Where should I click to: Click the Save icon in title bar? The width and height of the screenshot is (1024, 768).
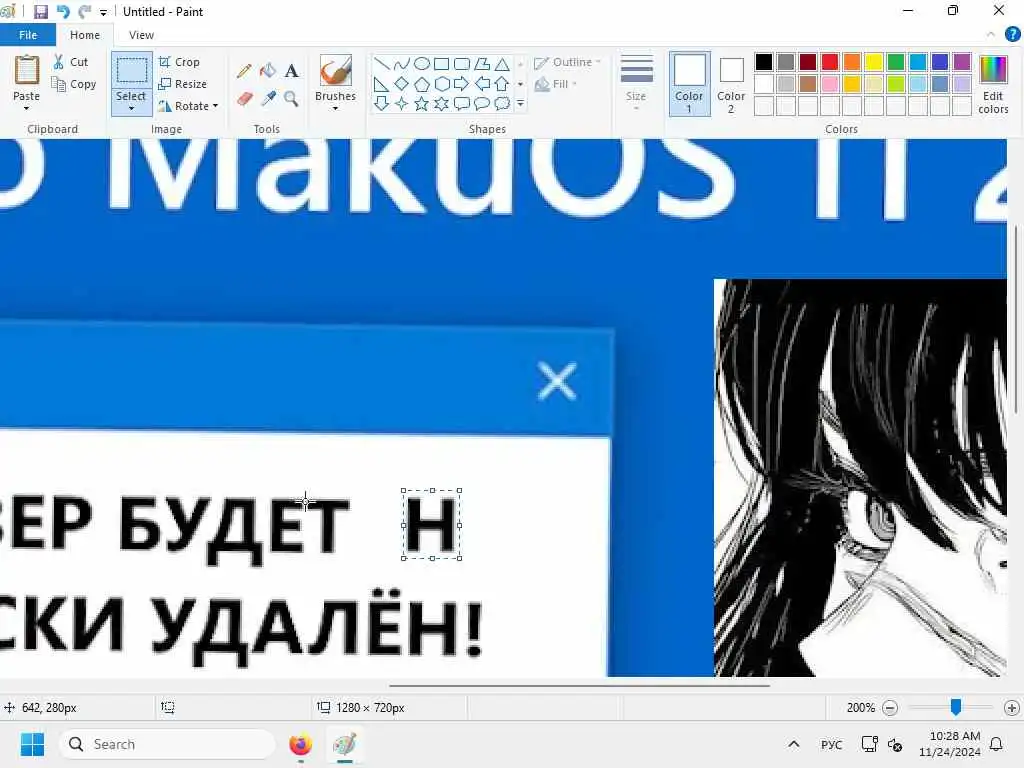click(x=41, y=12)
